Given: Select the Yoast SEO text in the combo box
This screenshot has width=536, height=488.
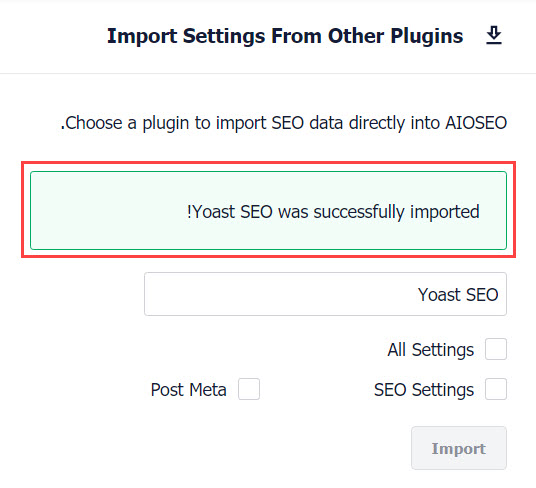Looking at the screenshot, I should (x=458, y=295).
